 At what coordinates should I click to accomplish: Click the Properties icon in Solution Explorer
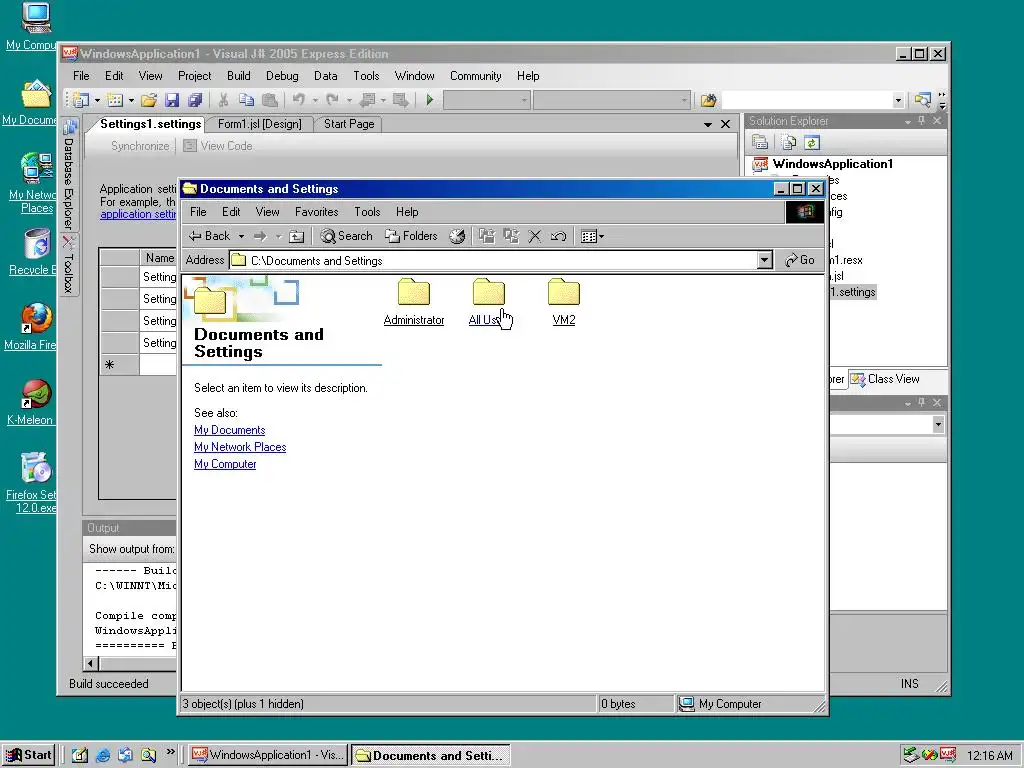[760, 142]
